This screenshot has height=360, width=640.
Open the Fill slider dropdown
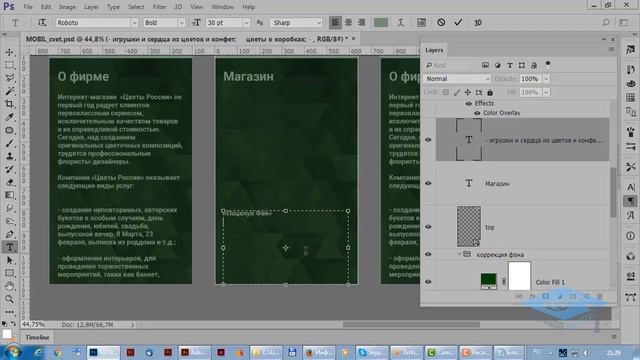(546, 92)
